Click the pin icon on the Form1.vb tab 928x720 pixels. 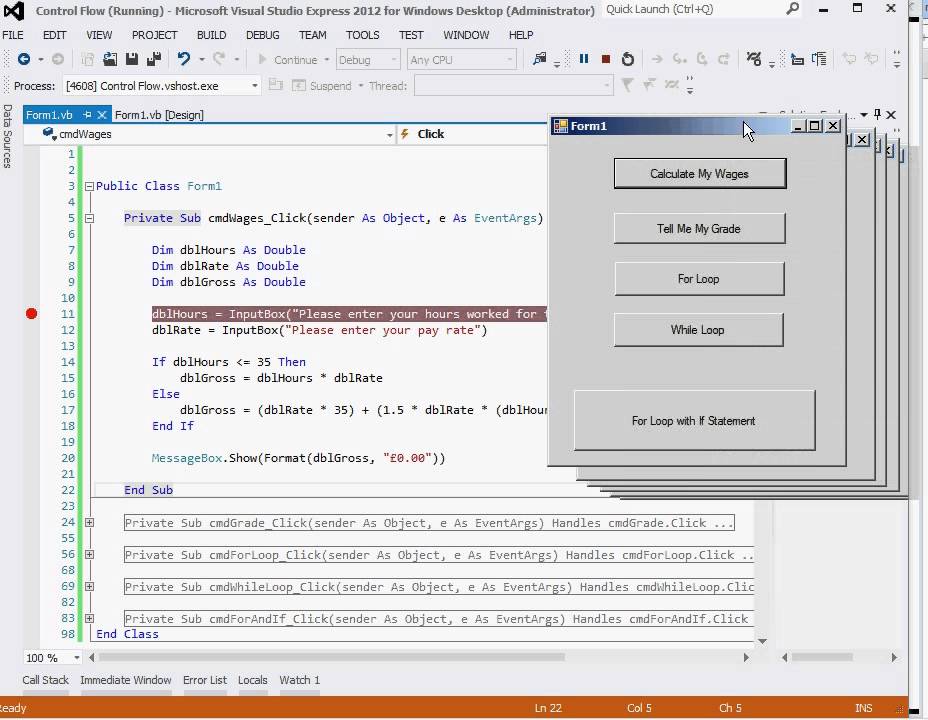tap(87, 115)
